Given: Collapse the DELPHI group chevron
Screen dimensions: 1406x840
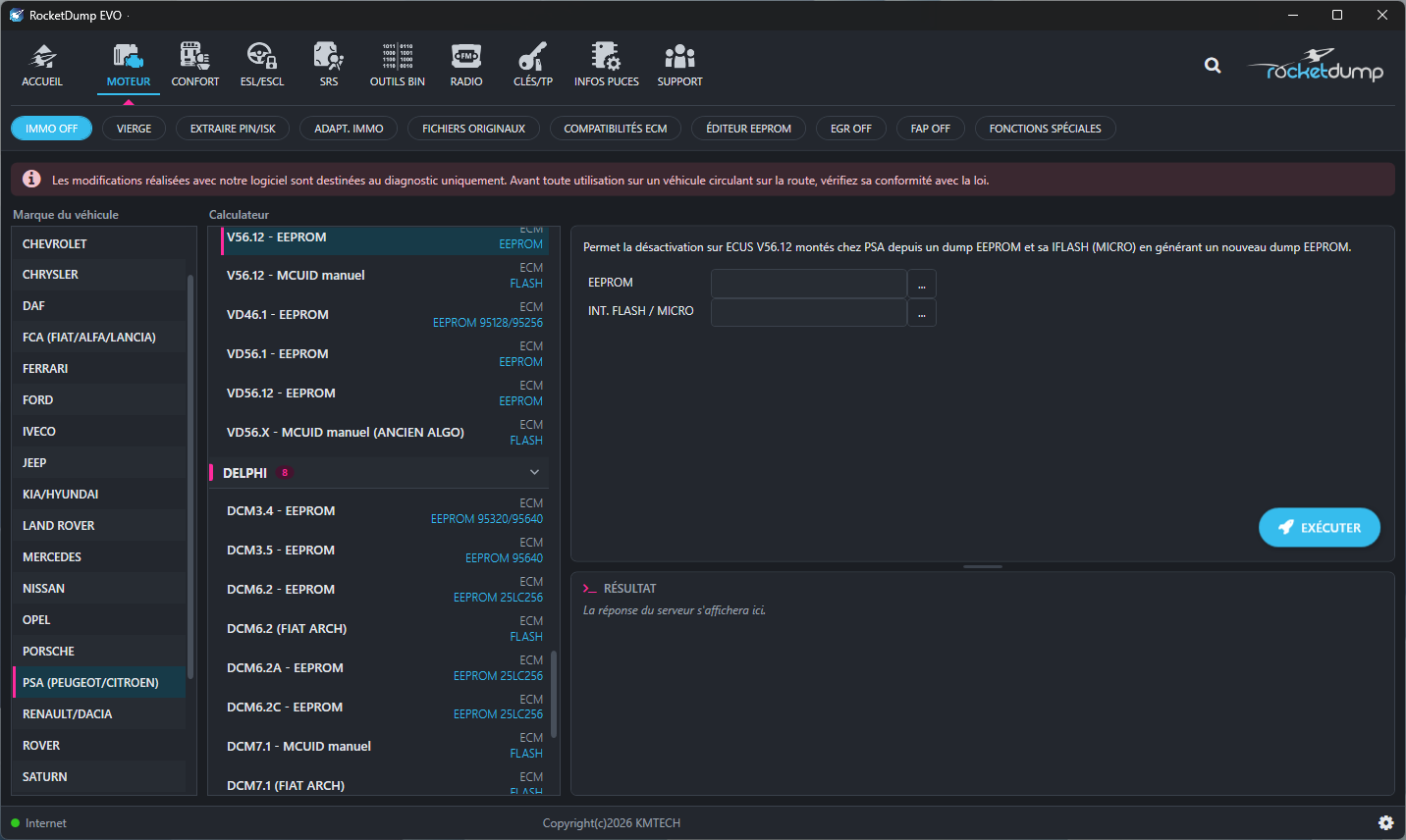Looking at the screenshot, I should pyautogui.click(x=534, y=473).
